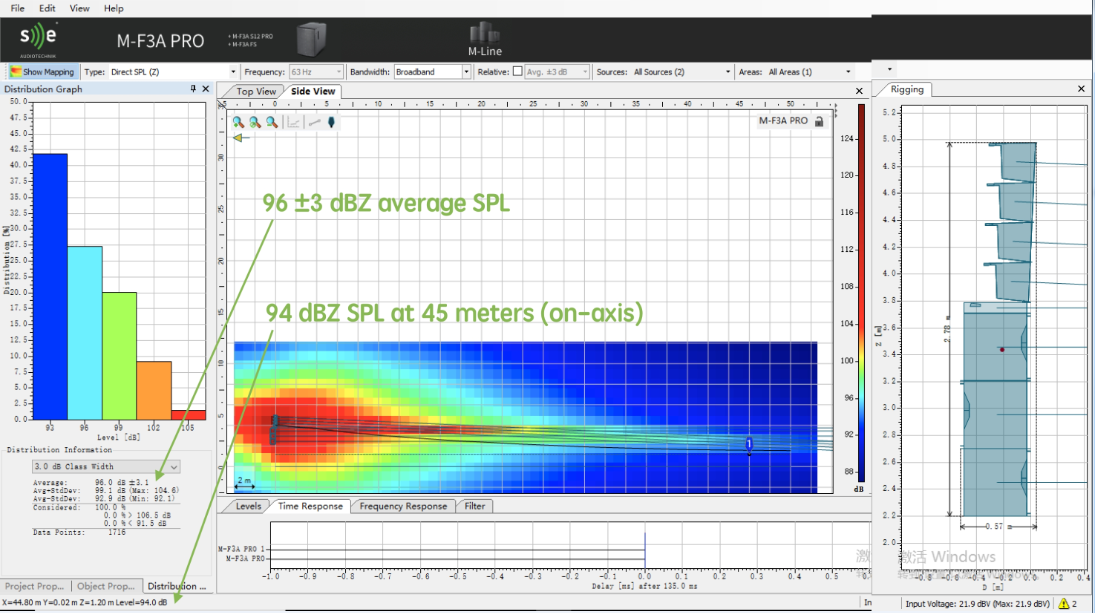Open the View menu

[80, 8]
